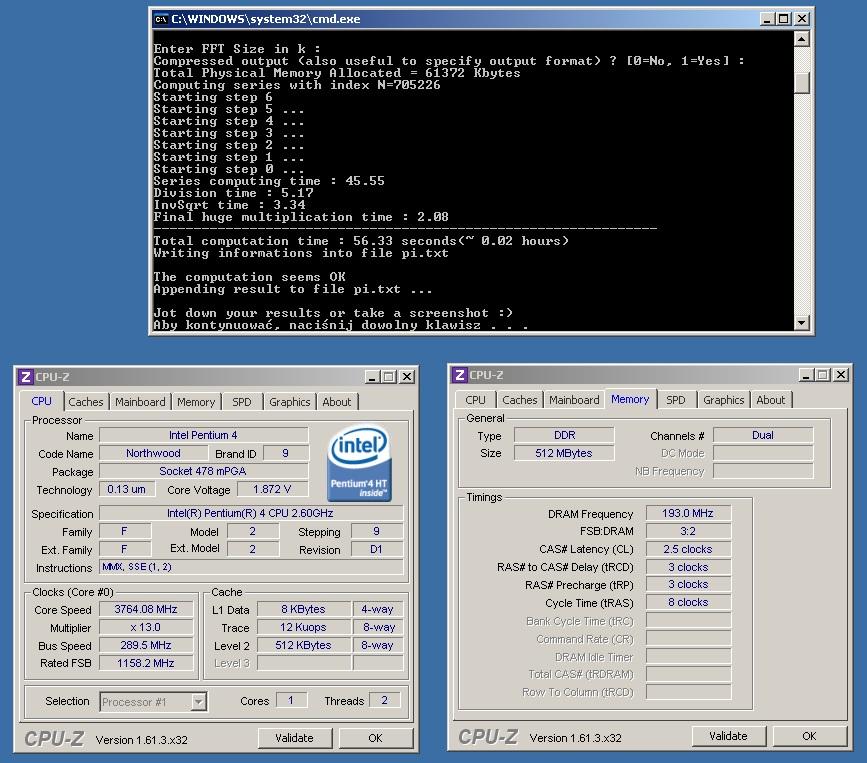867x763 pixels.
Task: Click the Cycle Time tRAS value 8 clocks
Action: tap(688, 602)
